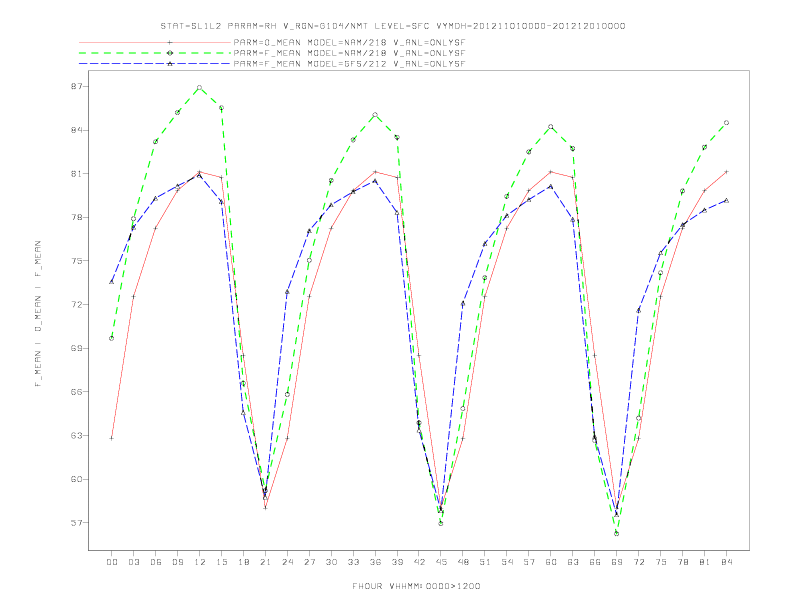Click x-axis hour label 36
792x612 pixels.
(x=375, y=562)
